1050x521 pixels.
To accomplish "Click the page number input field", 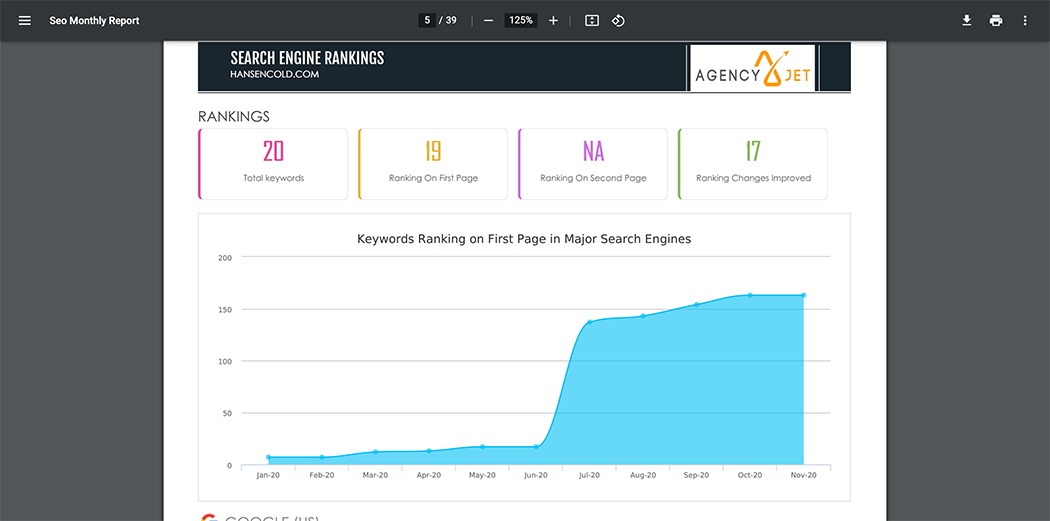I will pyautogui.click(x=427, y=21).
